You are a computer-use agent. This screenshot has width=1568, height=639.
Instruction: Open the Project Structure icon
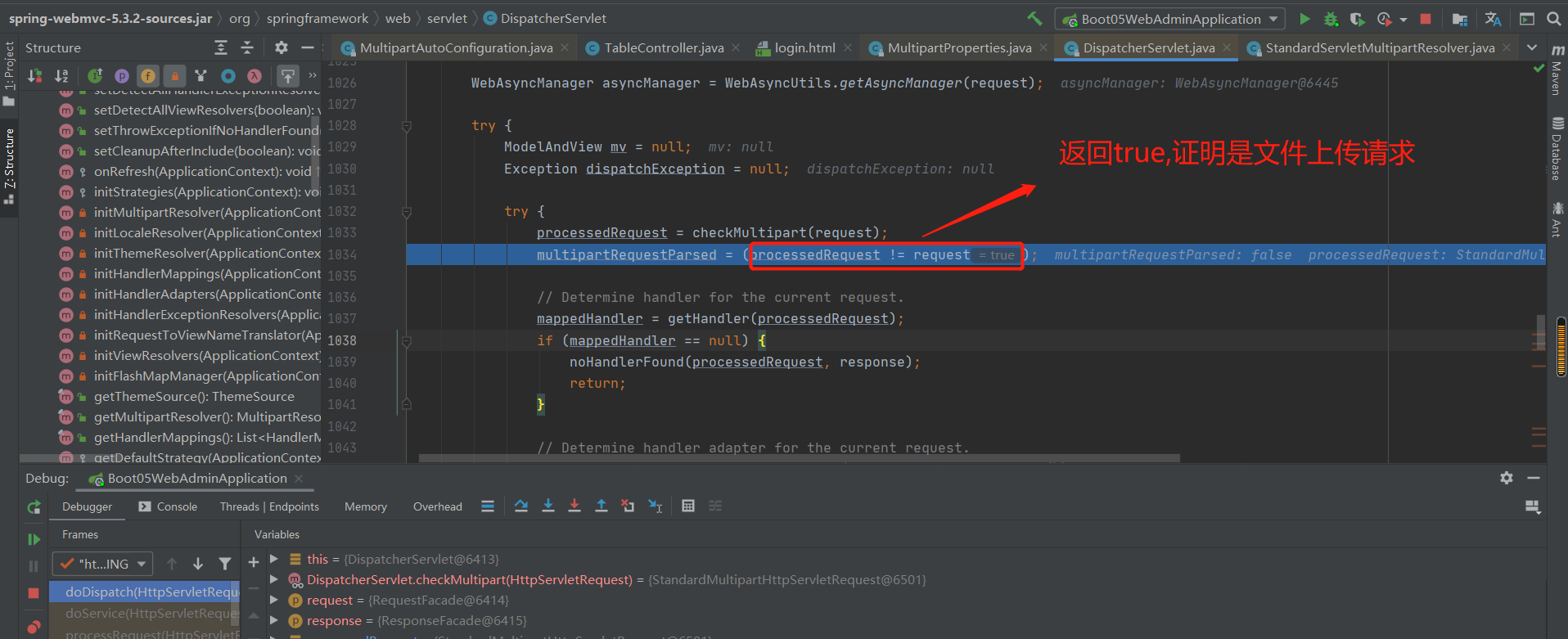1460,18
